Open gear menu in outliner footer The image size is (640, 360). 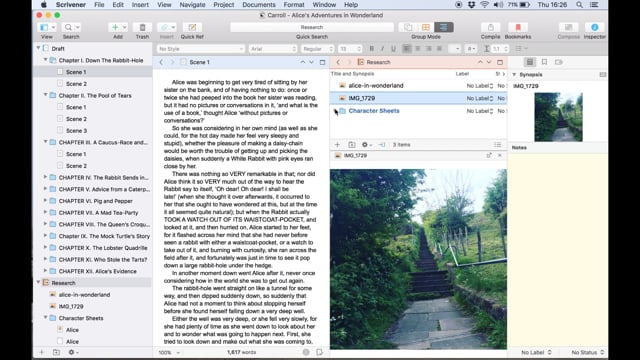click(366, 144)
